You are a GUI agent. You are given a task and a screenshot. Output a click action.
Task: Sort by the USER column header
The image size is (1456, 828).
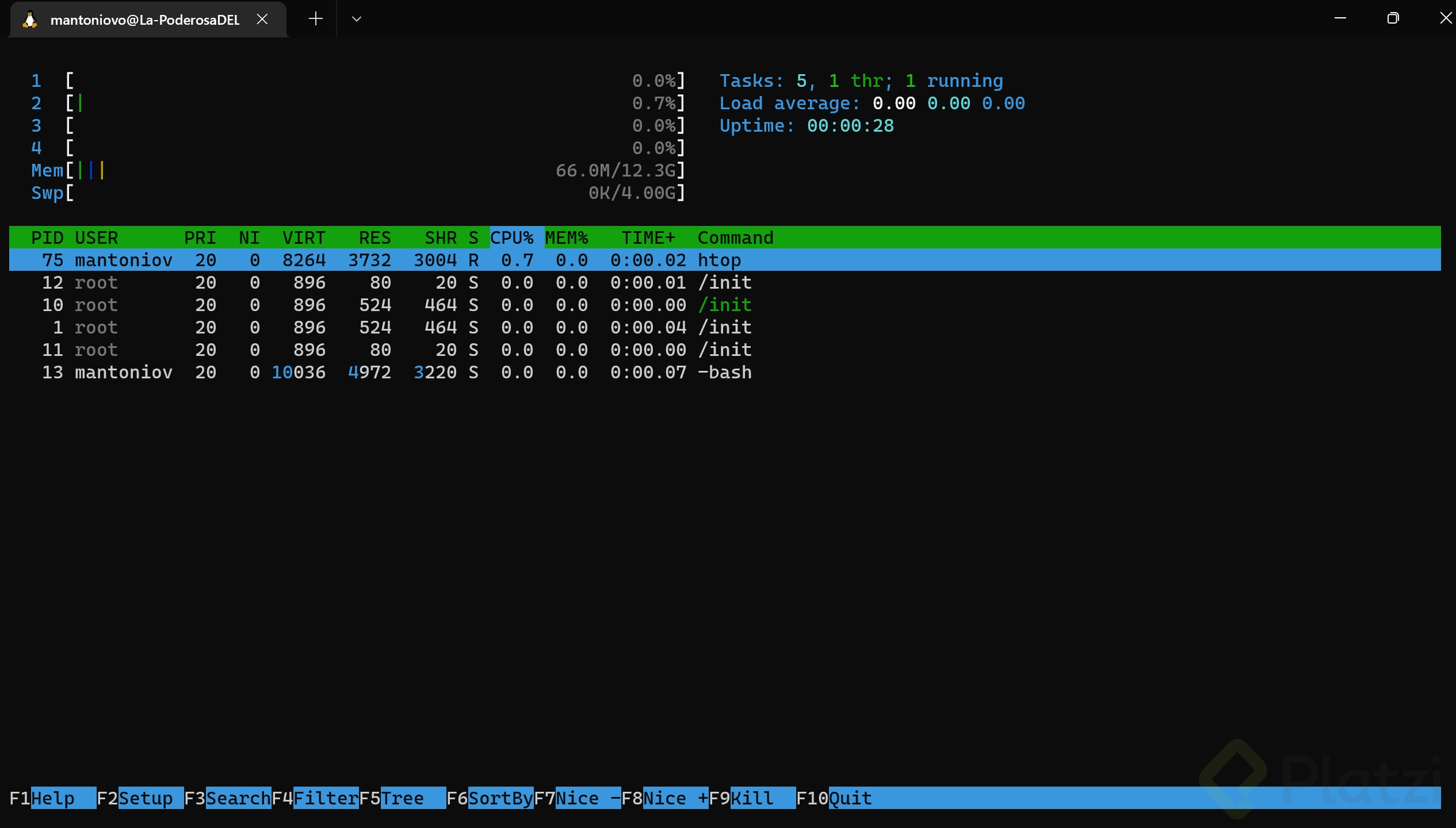[97, 237]
